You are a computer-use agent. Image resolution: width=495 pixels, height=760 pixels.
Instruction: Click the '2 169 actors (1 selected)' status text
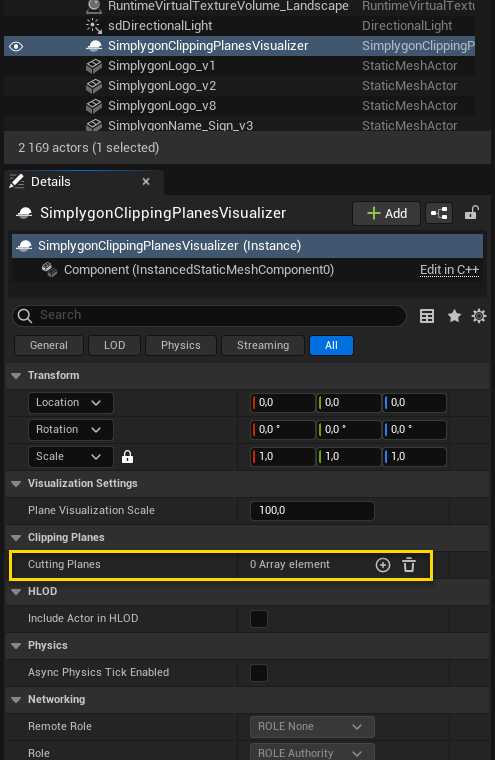[x=89, y=148]
